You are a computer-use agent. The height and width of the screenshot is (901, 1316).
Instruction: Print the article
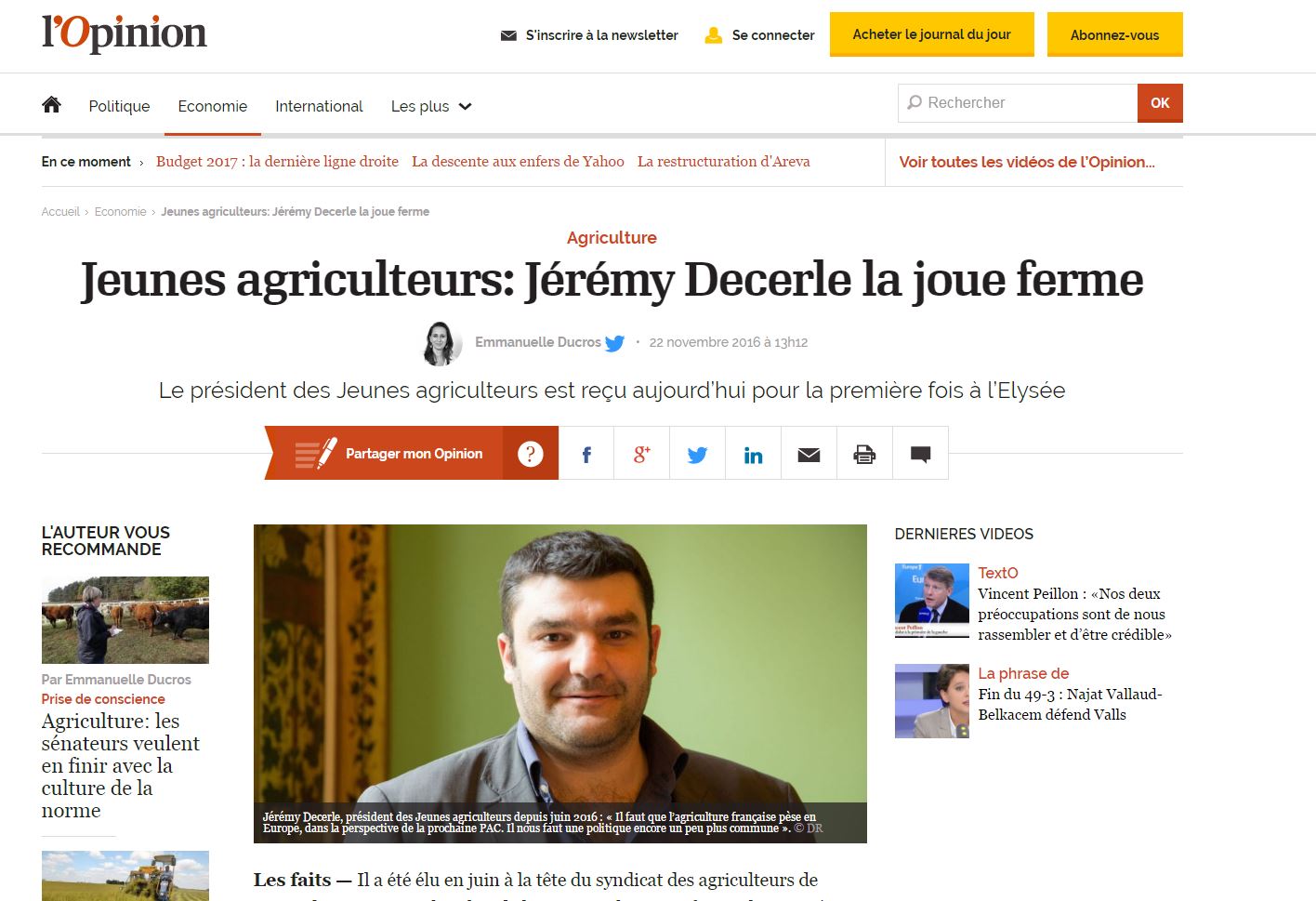click(865, 454)
